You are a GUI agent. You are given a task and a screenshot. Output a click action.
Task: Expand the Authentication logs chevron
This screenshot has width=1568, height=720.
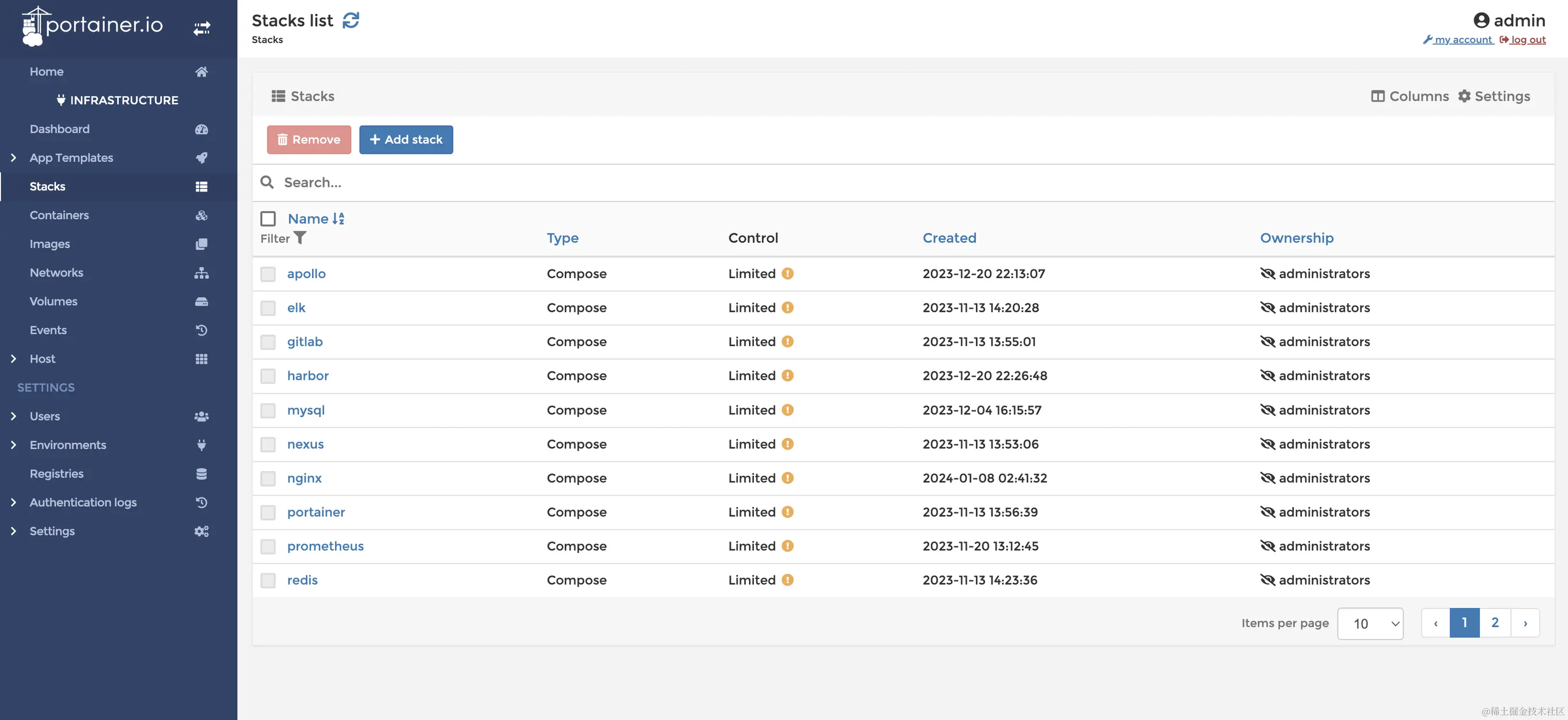click(13, 503)
